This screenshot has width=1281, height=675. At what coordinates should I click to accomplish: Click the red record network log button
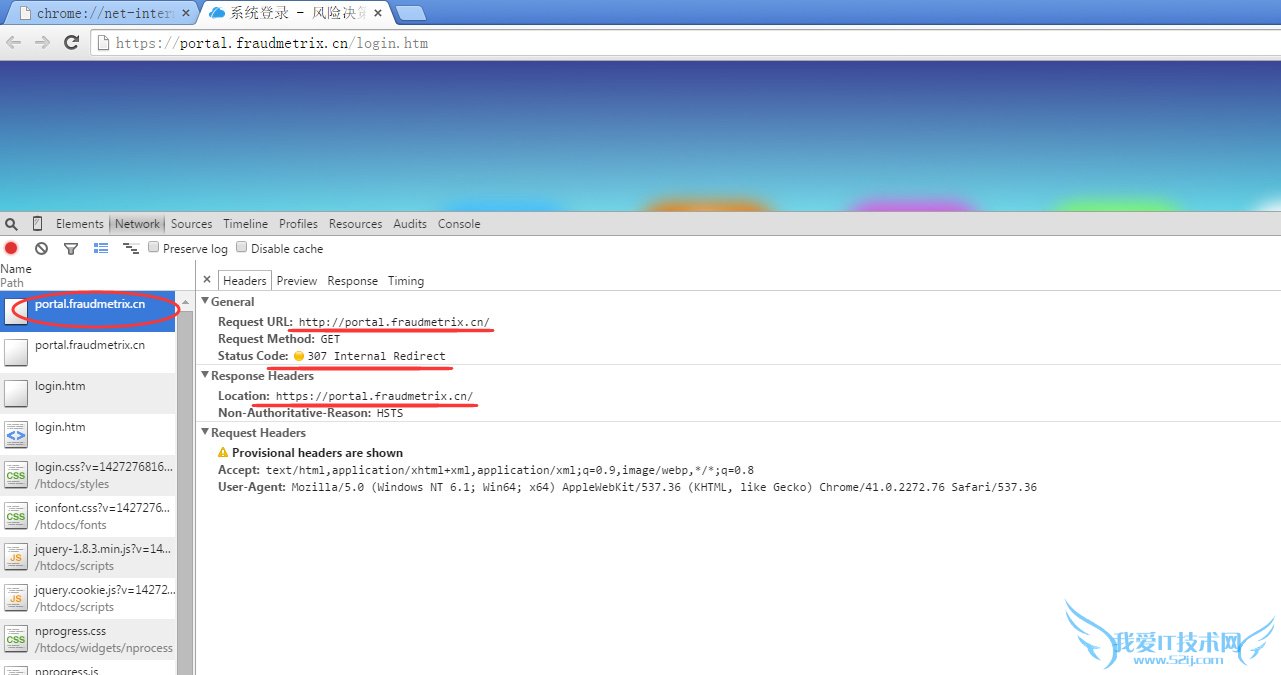click(11, 248)
